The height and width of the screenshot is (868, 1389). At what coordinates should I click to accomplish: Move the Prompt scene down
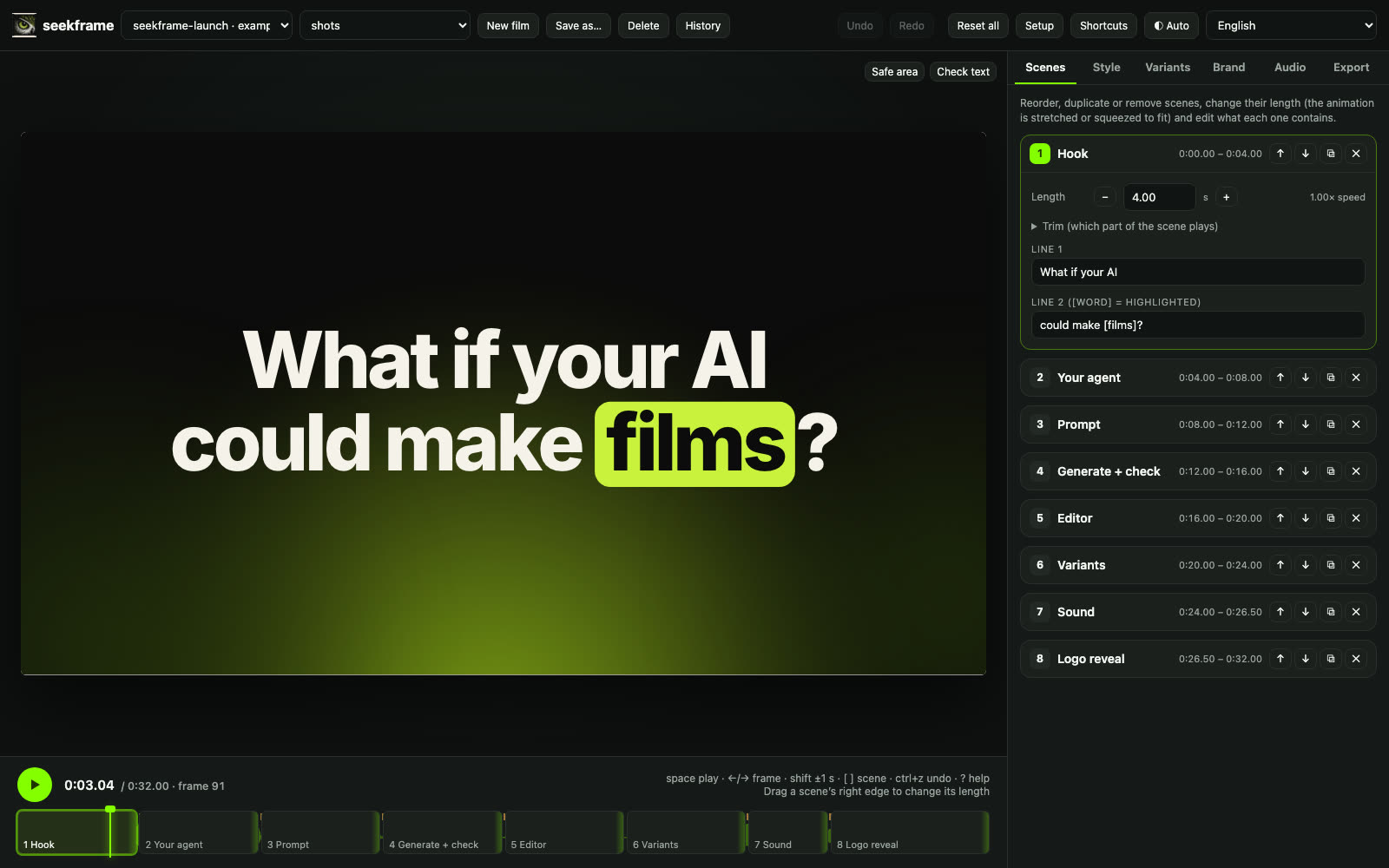[x=1306, y=424]
